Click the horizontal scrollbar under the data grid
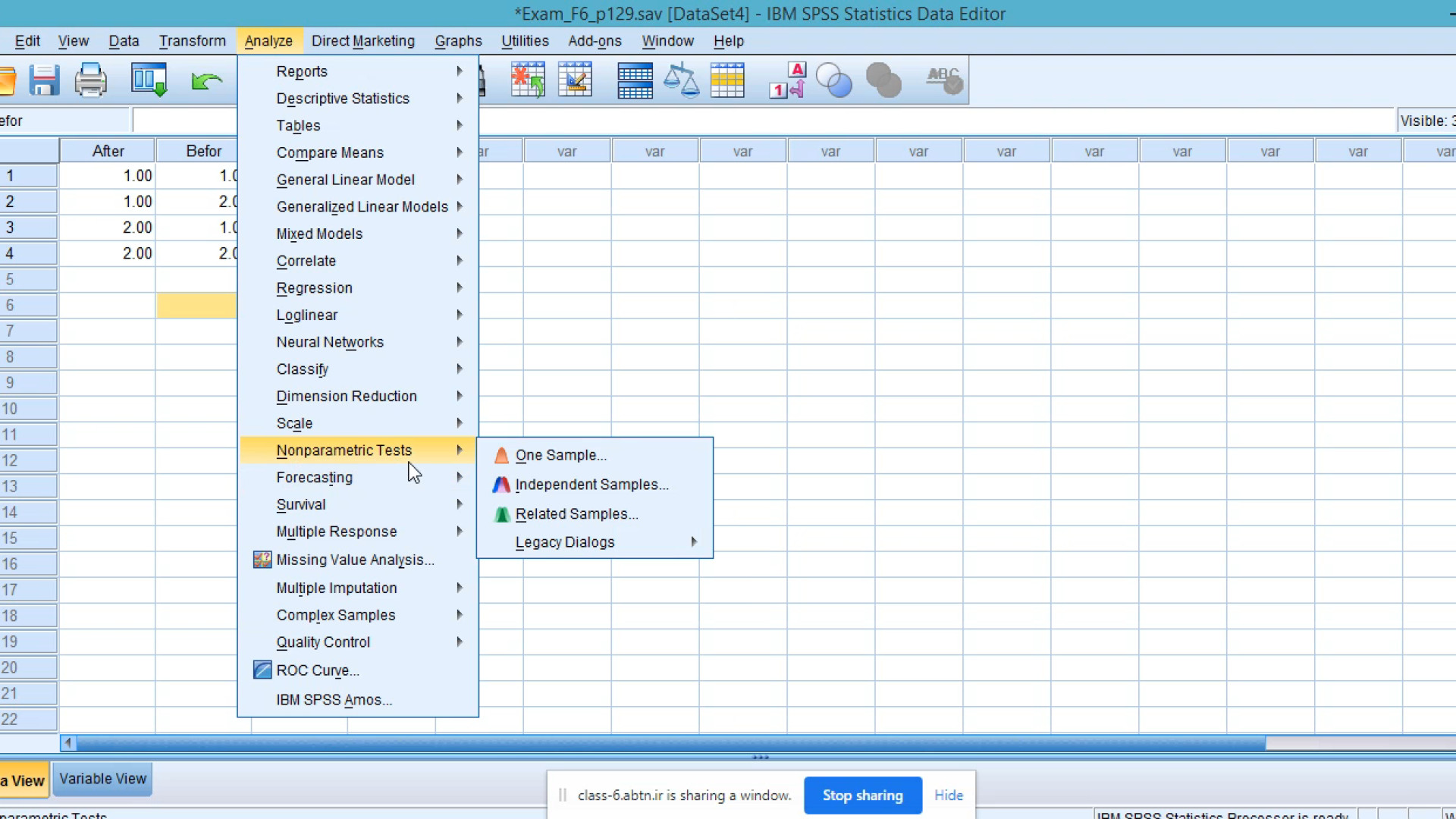1456x819 pixels. point(667,743)
